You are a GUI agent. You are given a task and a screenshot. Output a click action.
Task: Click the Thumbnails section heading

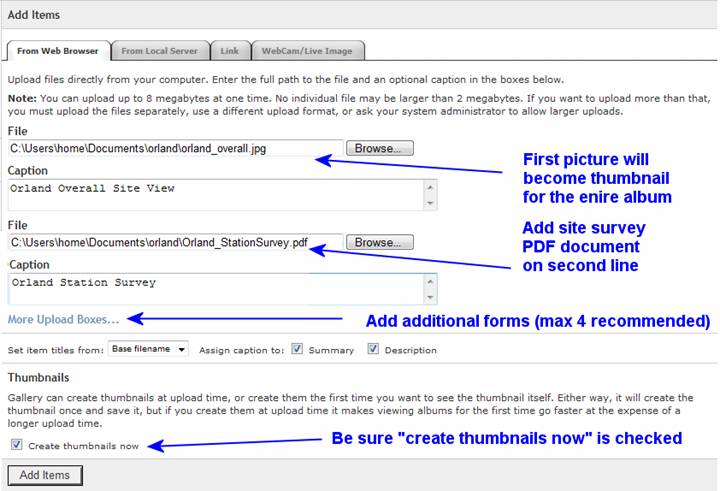tap(39, 378)
